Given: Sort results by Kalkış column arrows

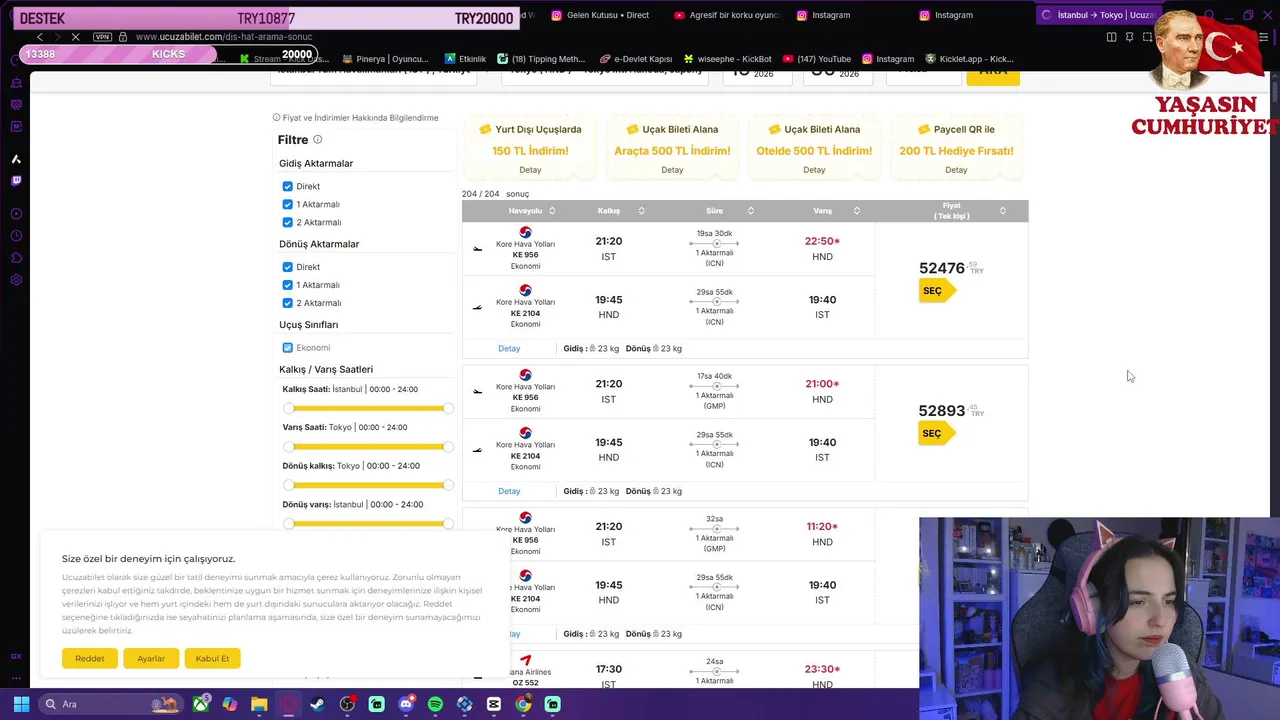Looking at the screenshot, I should click(641, 211).
